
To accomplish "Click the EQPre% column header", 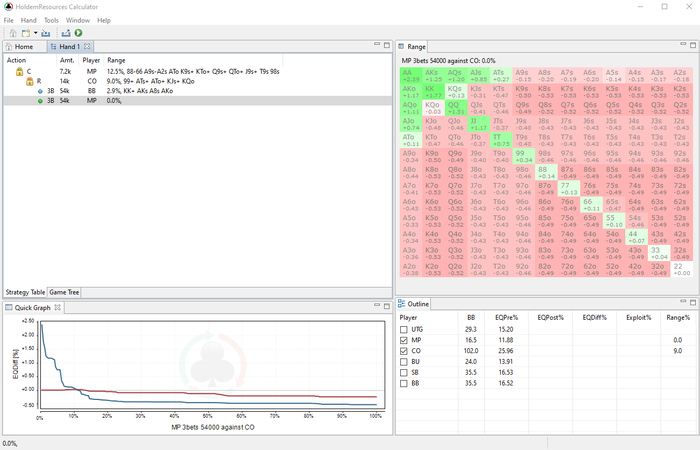I will (506, 317).
